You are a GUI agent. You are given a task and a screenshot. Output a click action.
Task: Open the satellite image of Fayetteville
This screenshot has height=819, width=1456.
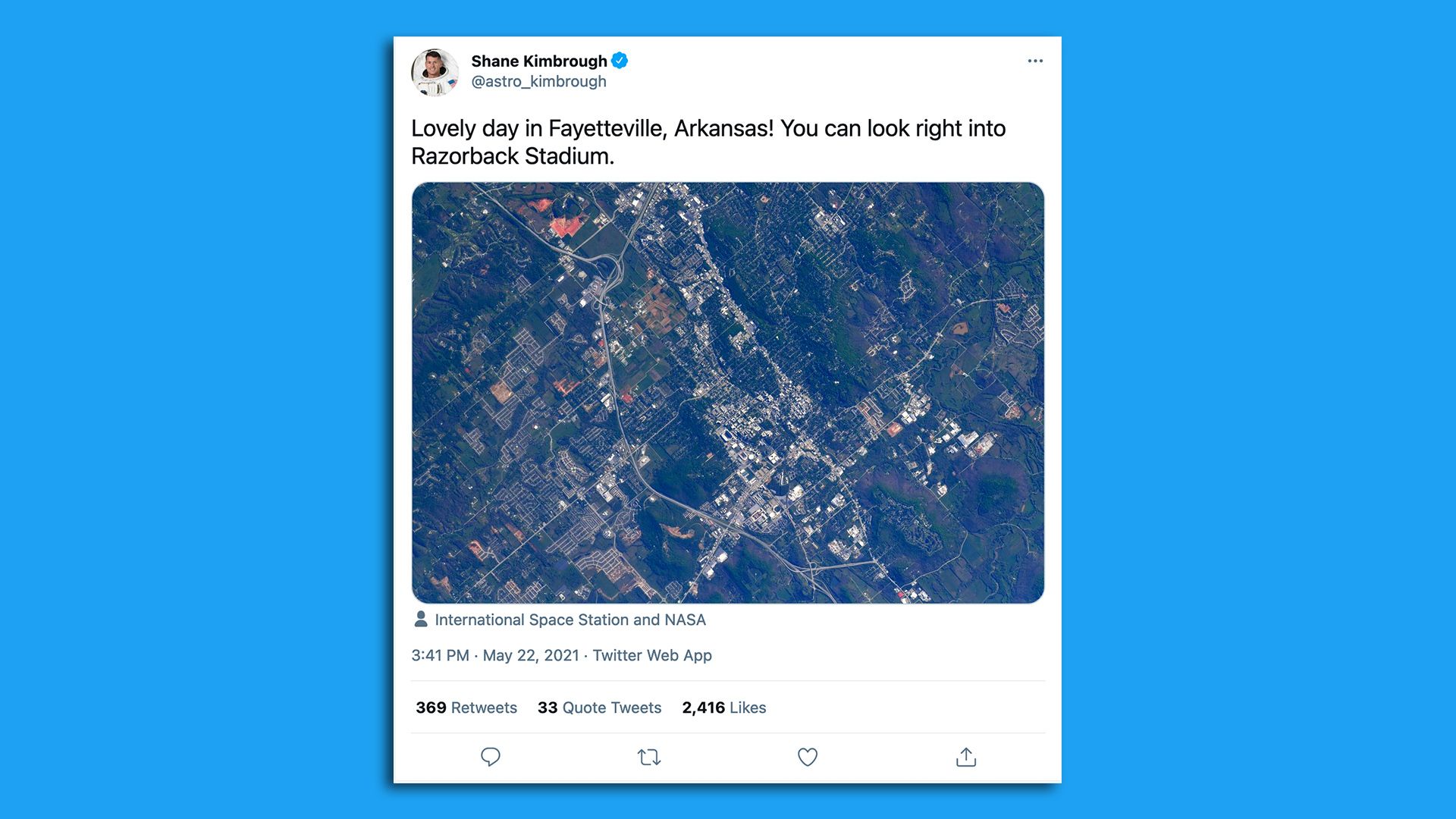(728, 391)
